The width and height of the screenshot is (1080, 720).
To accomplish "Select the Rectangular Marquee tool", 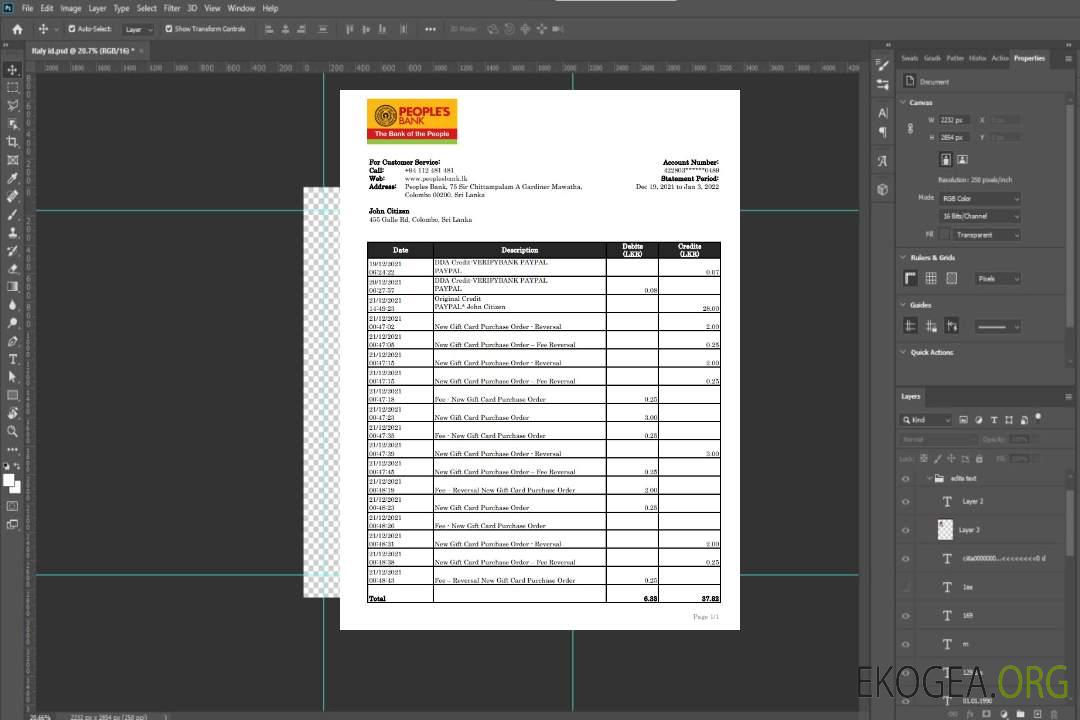I will coord(12,88).
